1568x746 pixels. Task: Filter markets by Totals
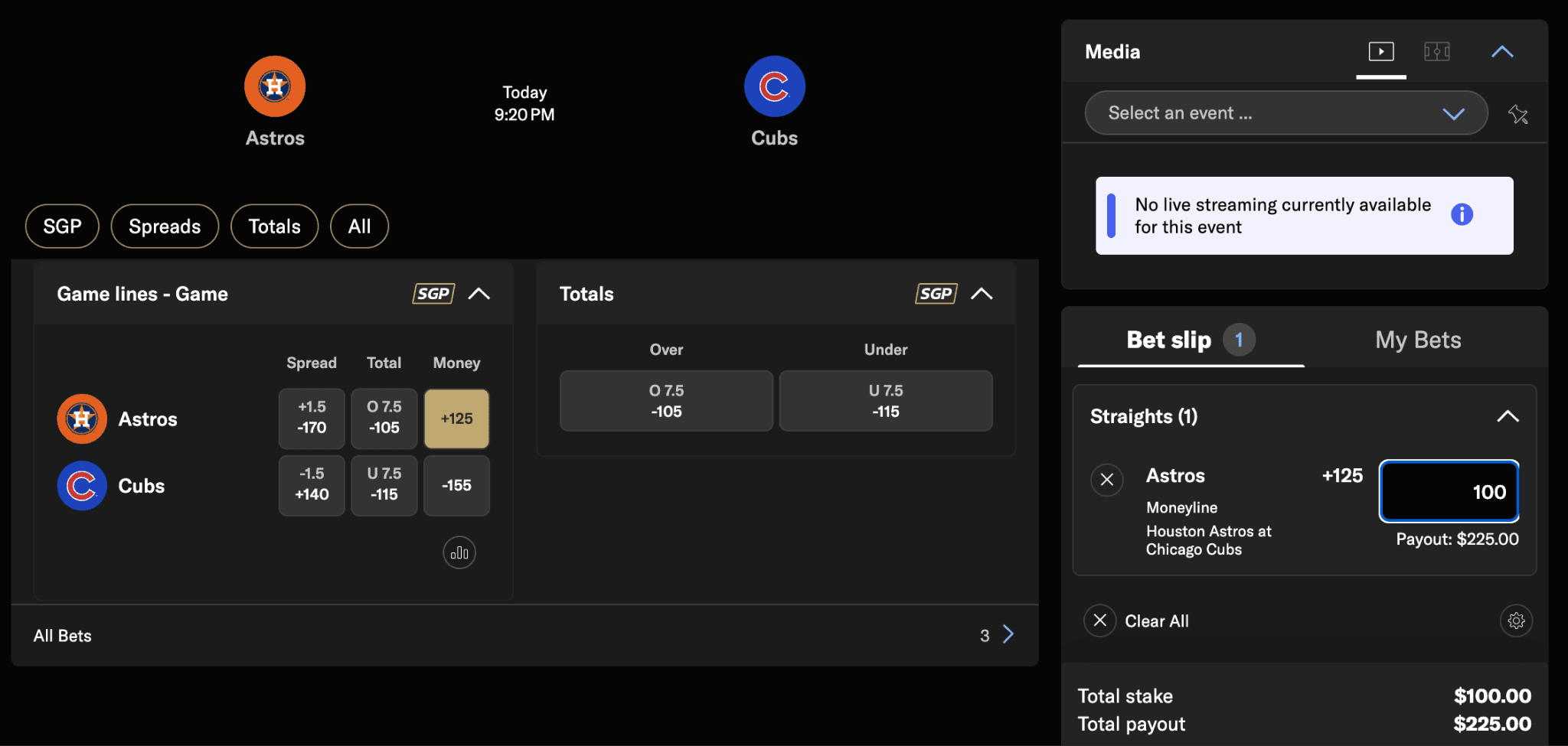click(x=274, y=226)
